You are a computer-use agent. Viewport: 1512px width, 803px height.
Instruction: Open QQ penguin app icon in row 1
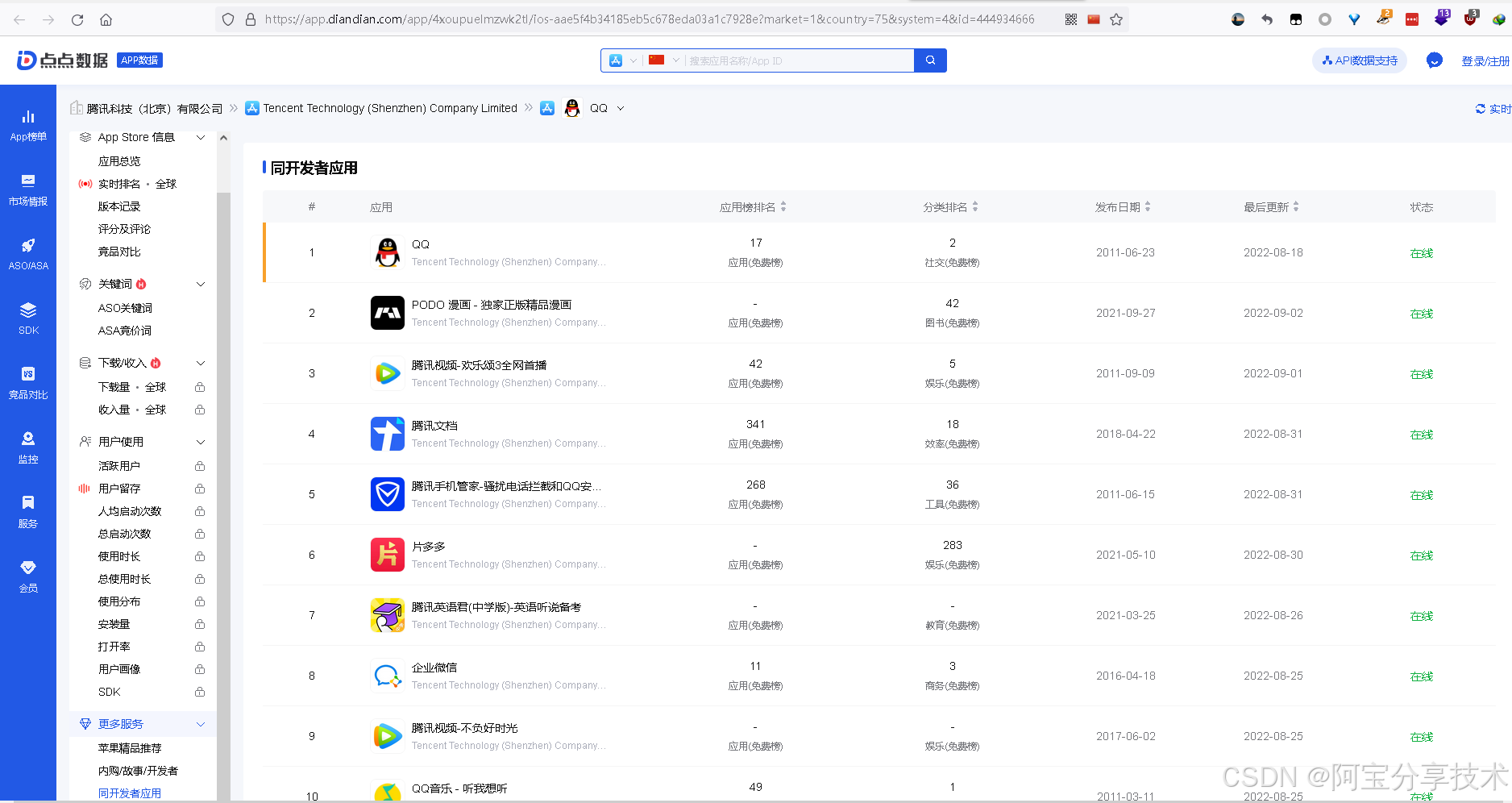click(x=388, y=252)
